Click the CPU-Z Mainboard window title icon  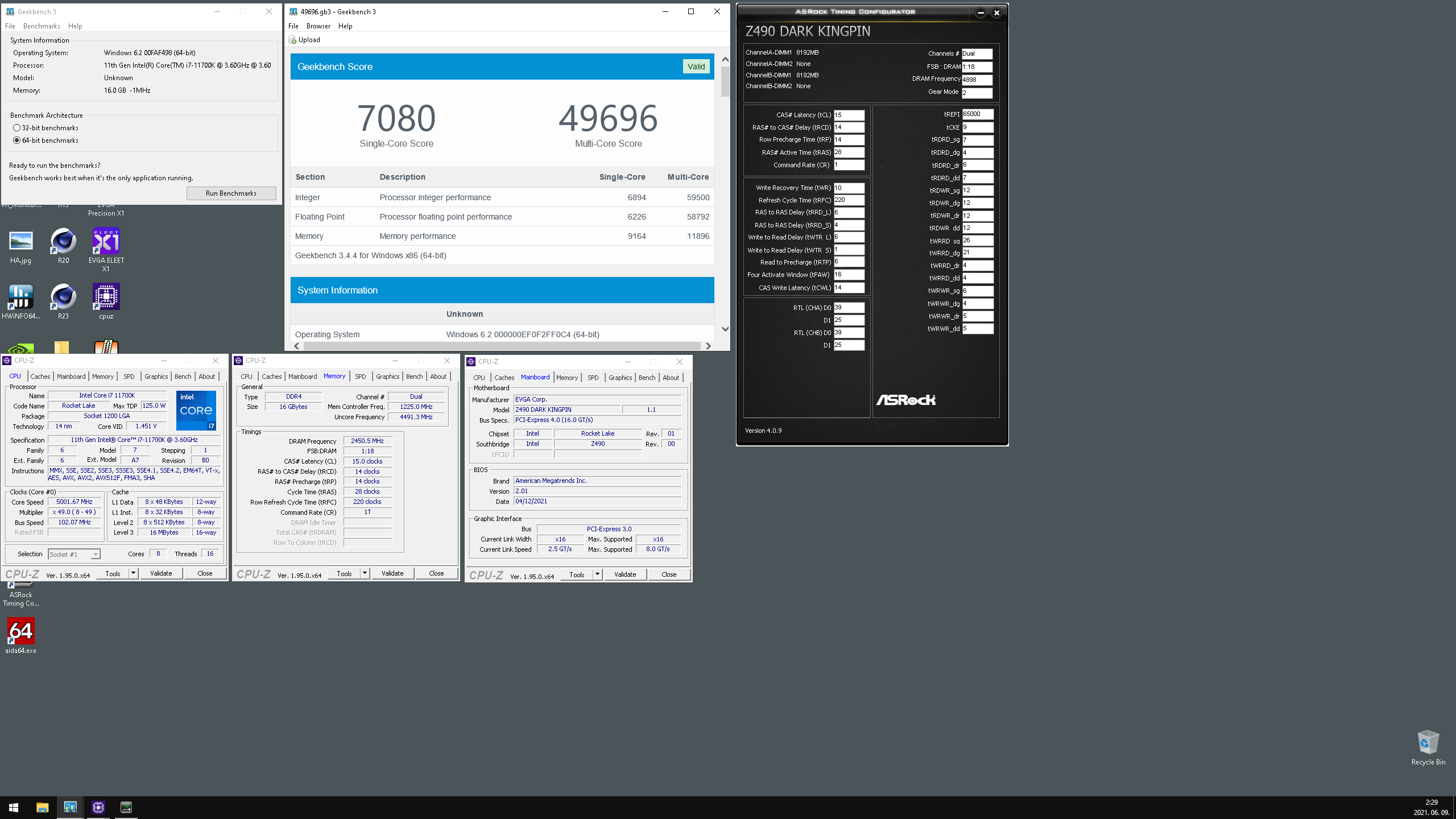(471, 362)
